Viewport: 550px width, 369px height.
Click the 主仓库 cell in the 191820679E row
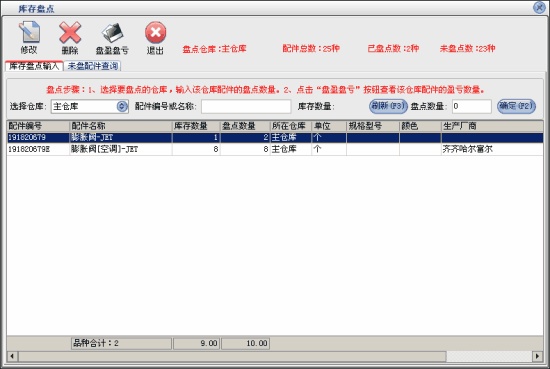point(290,149)
